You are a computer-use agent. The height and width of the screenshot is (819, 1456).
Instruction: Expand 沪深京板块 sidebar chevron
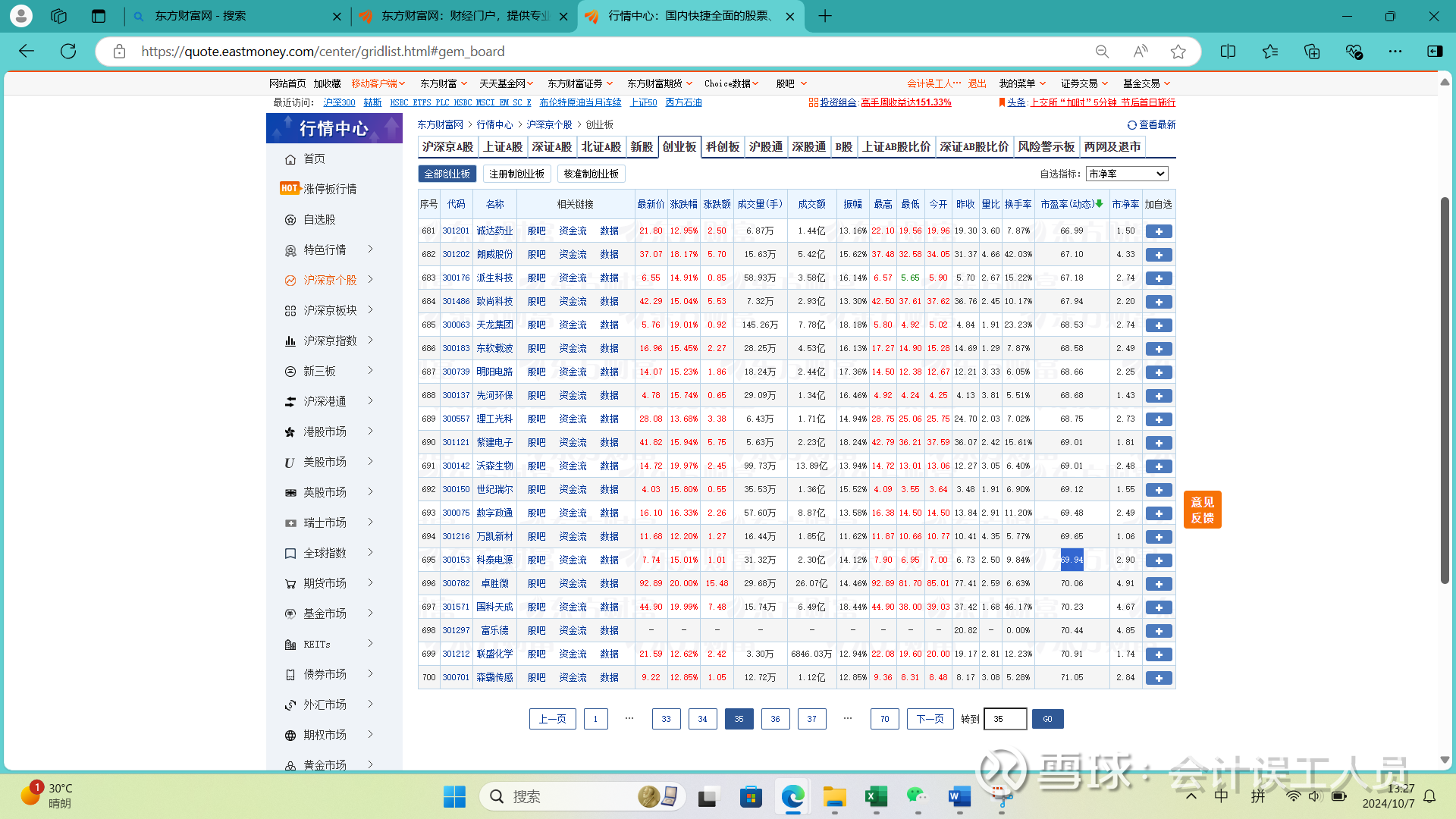tap(370, 309)
